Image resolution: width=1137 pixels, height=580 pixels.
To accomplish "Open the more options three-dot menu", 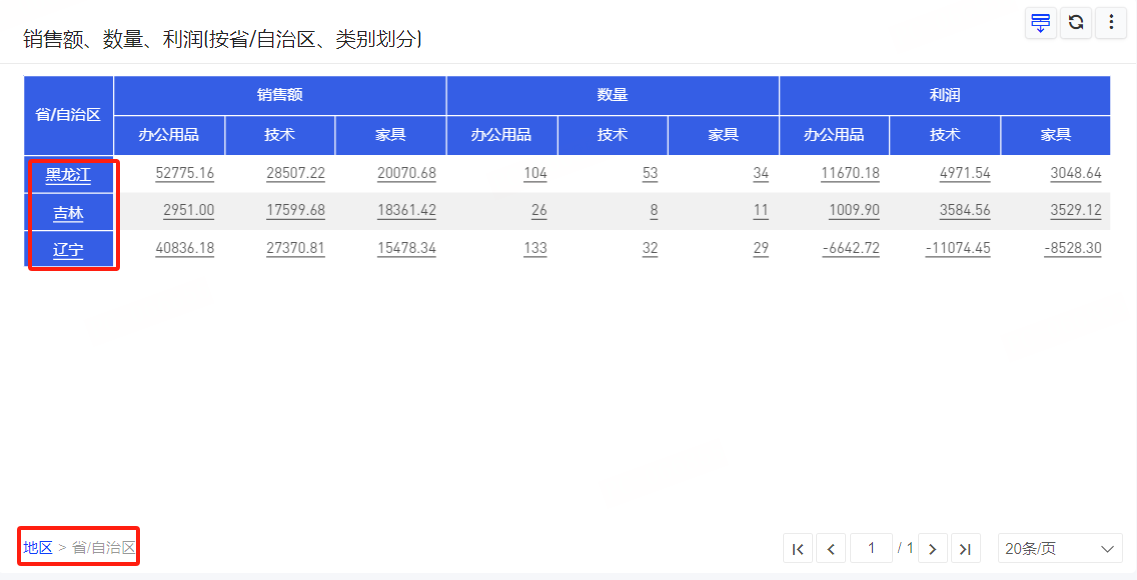I will pyautogui.click(x=1111, y=23).
